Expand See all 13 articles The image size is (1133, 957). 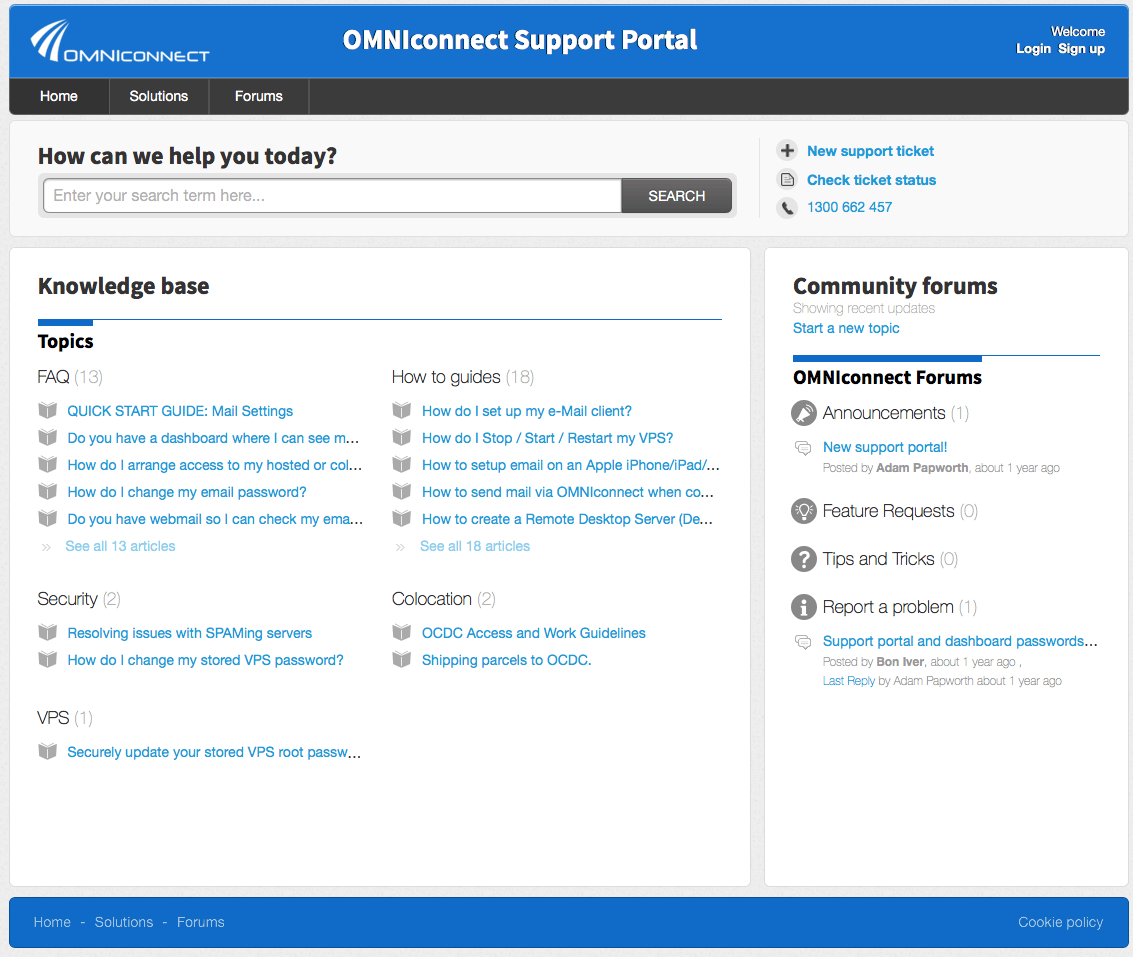[120, 546]
